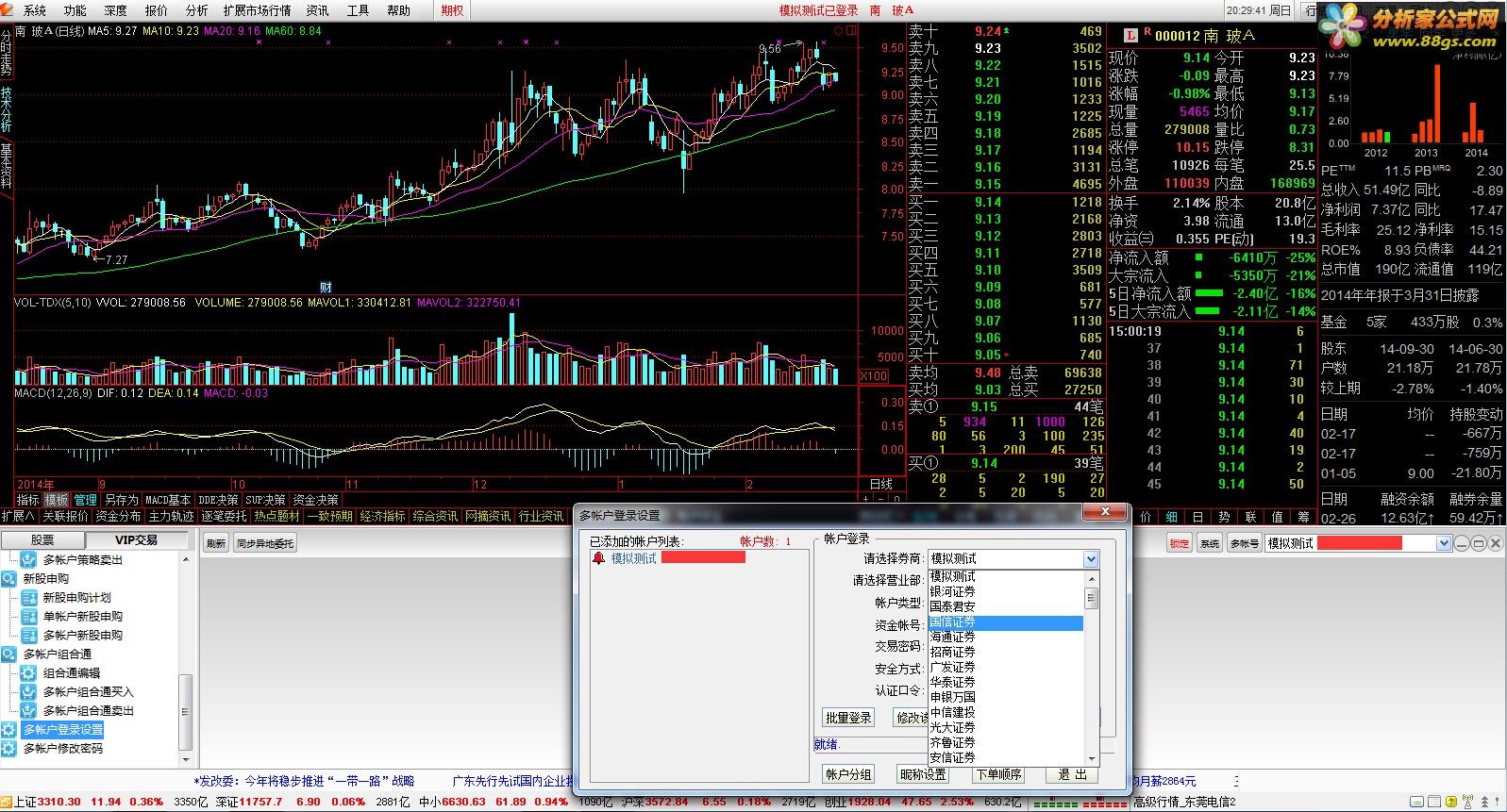Click the L marker beside stock code 000012
Viewport: 1507px width, 812px height.
1130,35
